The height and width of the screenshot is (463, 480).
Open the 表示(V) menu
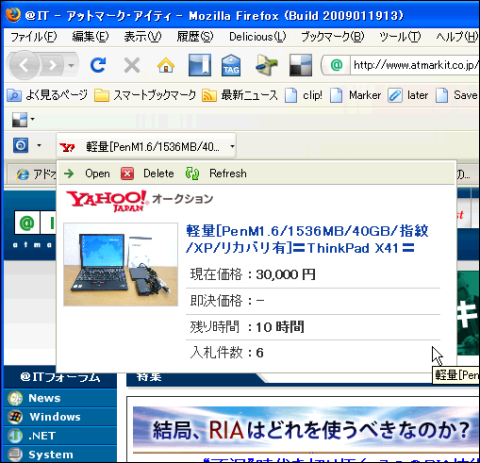tap(143, 36)
